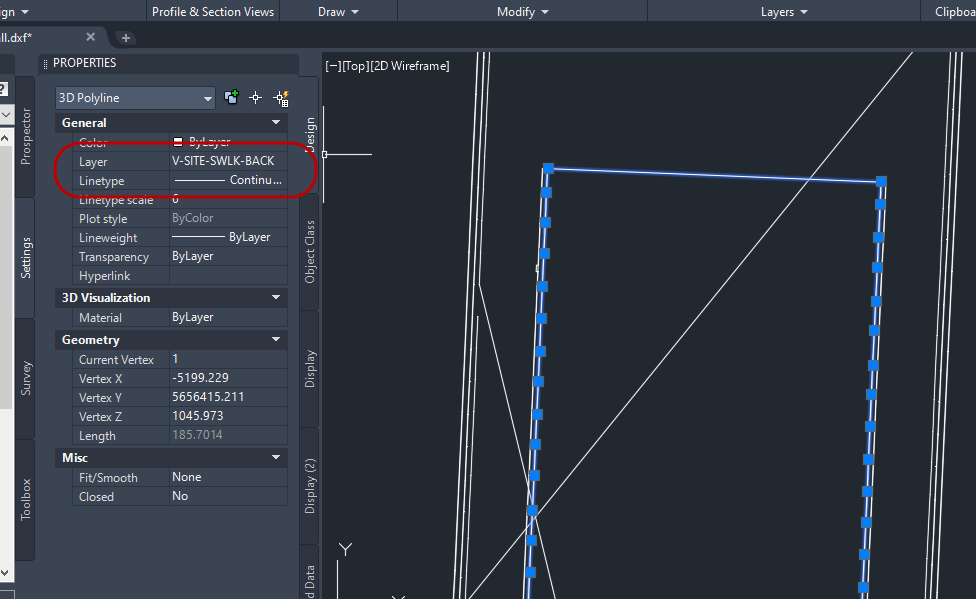Click the Fit/Smooth None field
The image size is (976, 599).
[x=228, y=477]
